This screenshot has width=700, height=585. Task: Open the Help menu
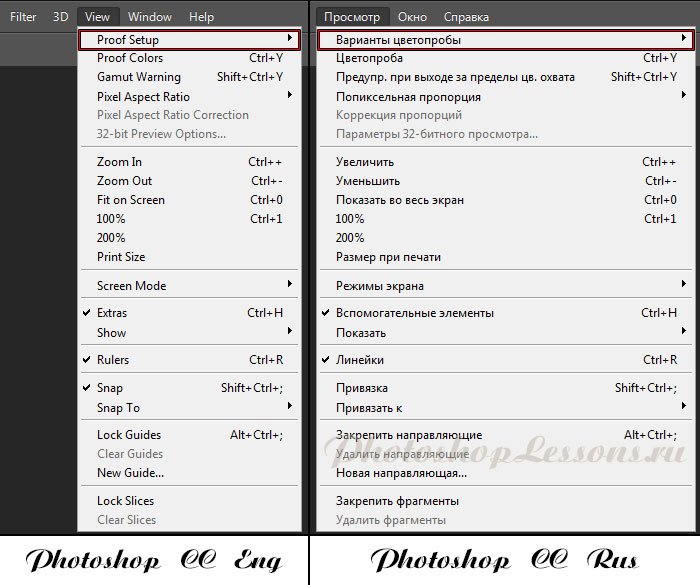(x=201, y=17)
